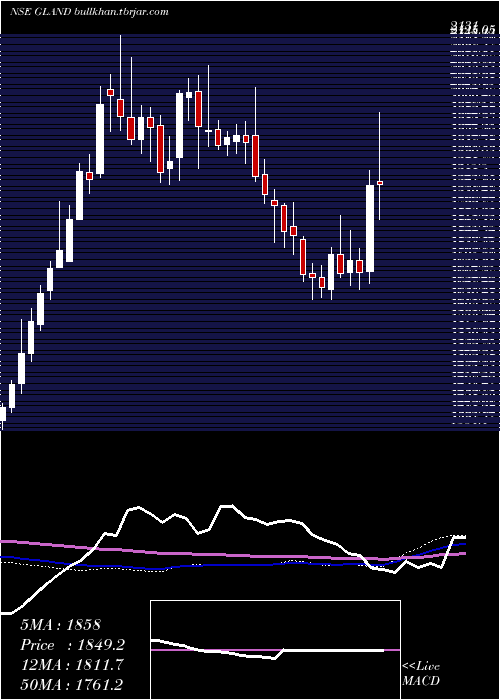Open the MACD inset chart box
Image resolution: width=500 pixels, height=700 pixels.
(x=275, y=650)
